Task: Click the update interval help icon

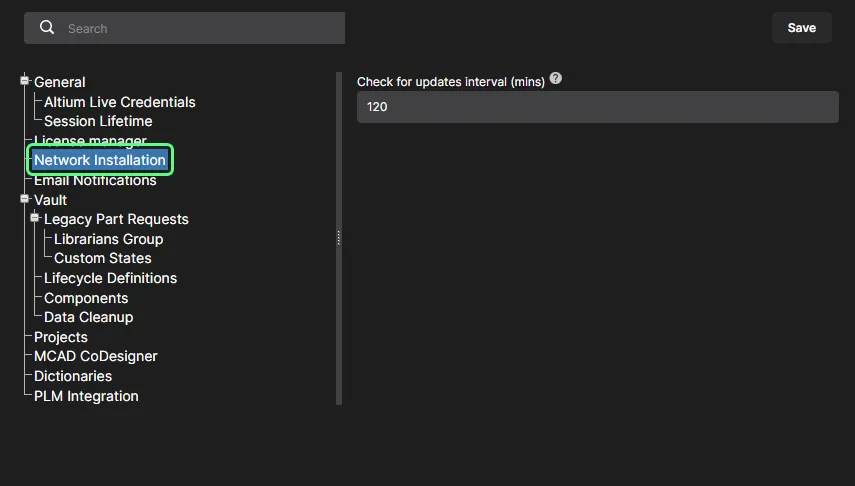Action: coord(556,78)
